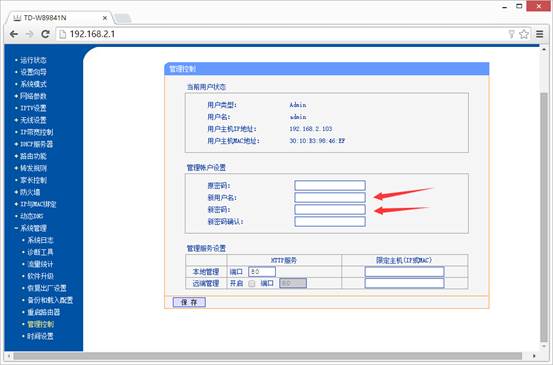Select 软件升级 in the sidebar
553x365 pixels.
click(x=41, y=276)
